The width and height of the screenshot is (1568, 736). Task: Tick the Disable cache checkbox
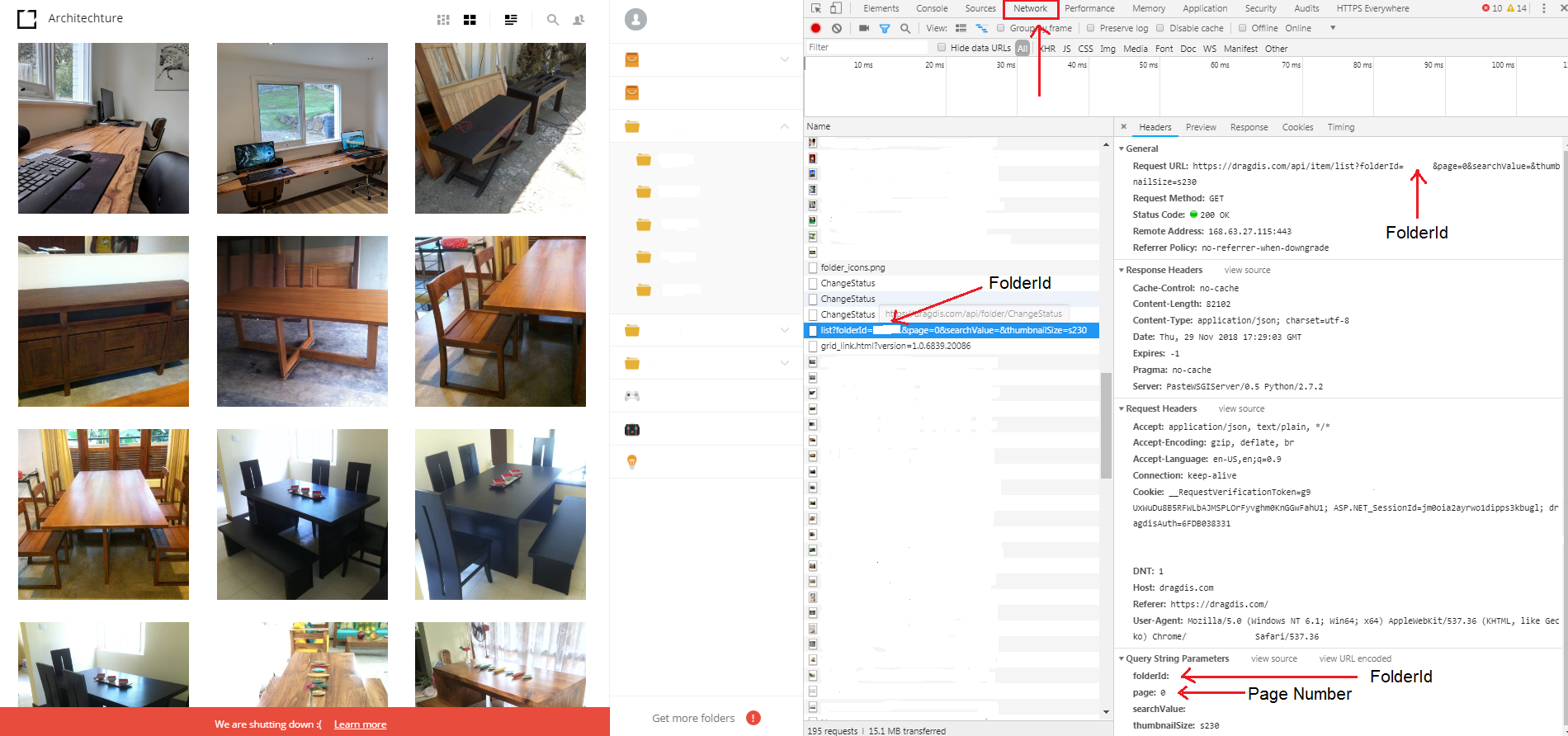pos(1160,28)
